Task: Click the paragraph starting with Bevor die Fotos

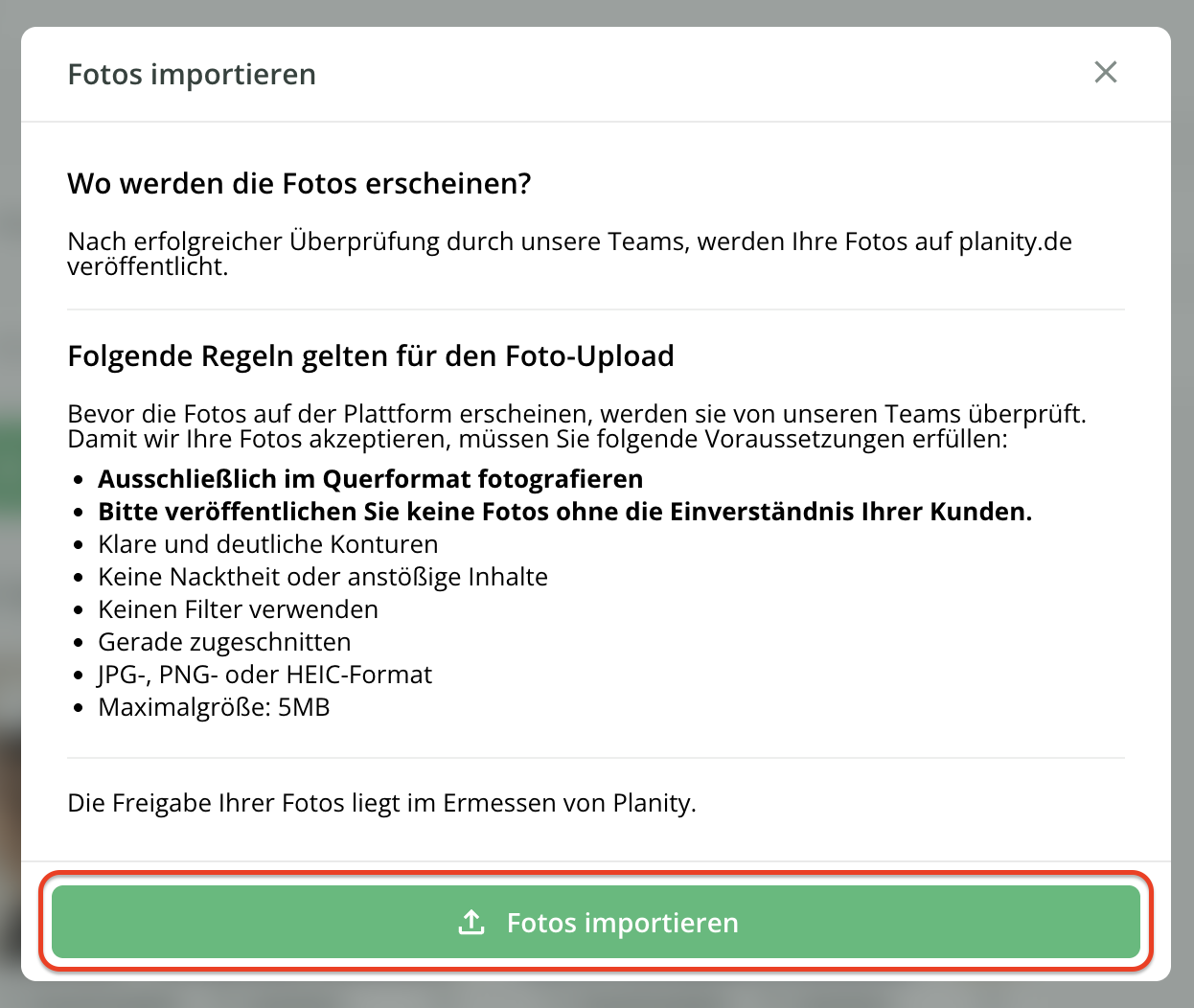Action: [575, 426]
